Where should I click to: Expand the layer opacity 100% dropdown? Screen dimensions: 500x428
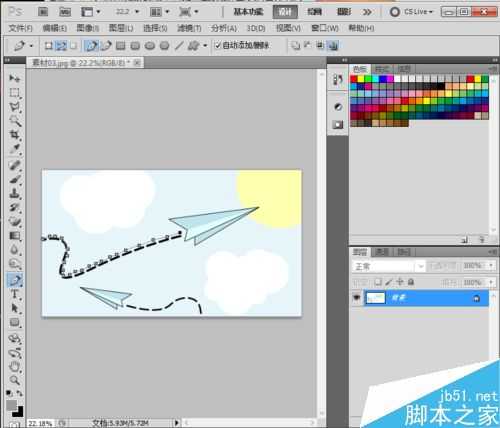click(478, 266)
